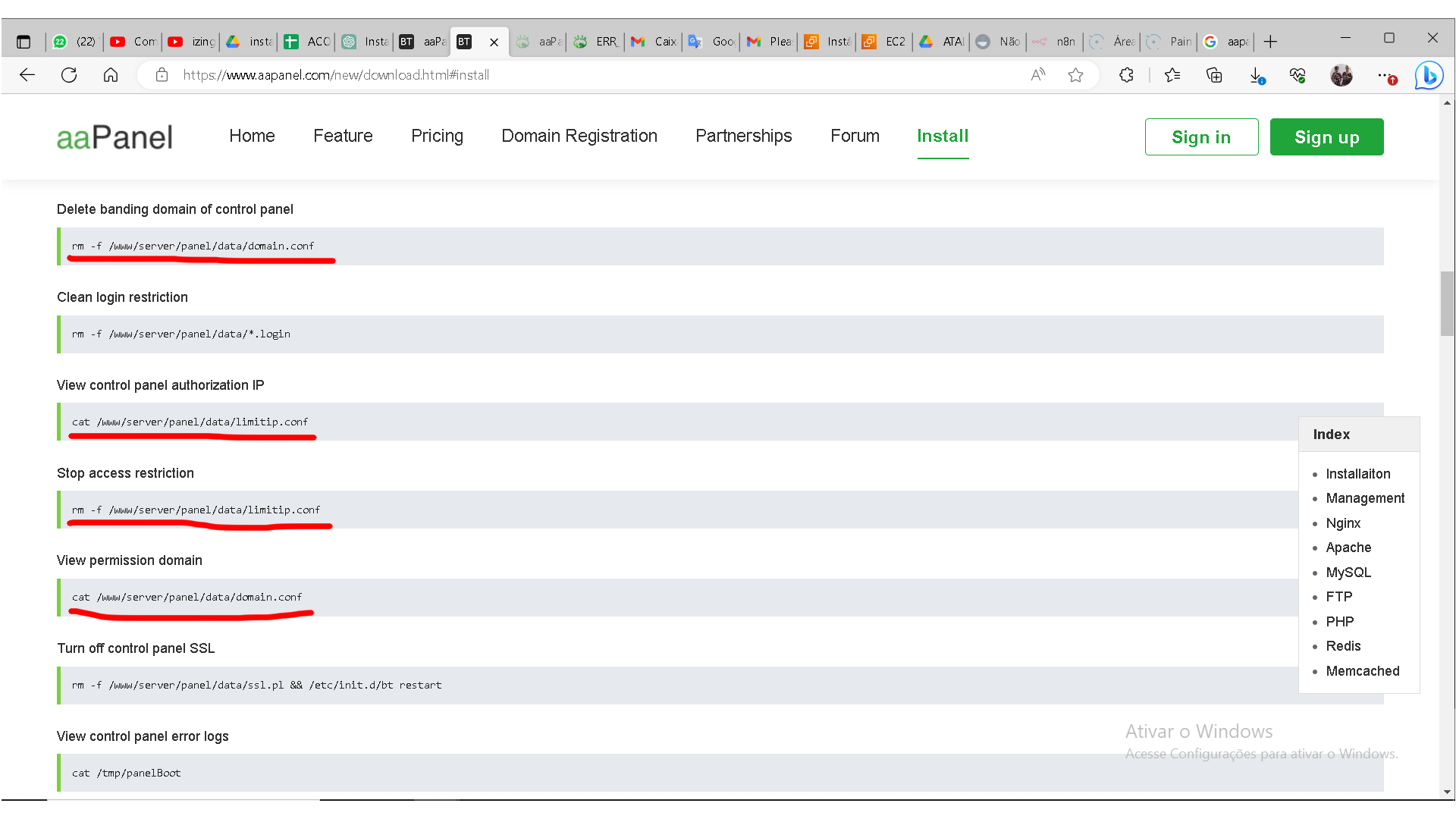Go to the Forum navigation item
This screenshot has height=819, width=1456.
coord(855,136)
